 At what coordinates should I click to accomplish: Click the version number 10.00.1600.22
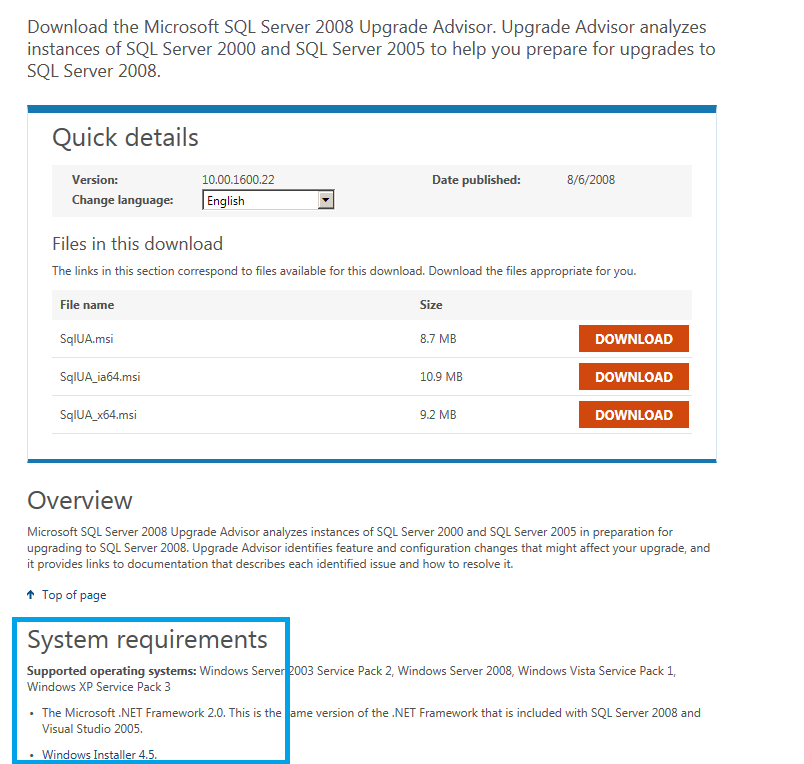(238, 180)
